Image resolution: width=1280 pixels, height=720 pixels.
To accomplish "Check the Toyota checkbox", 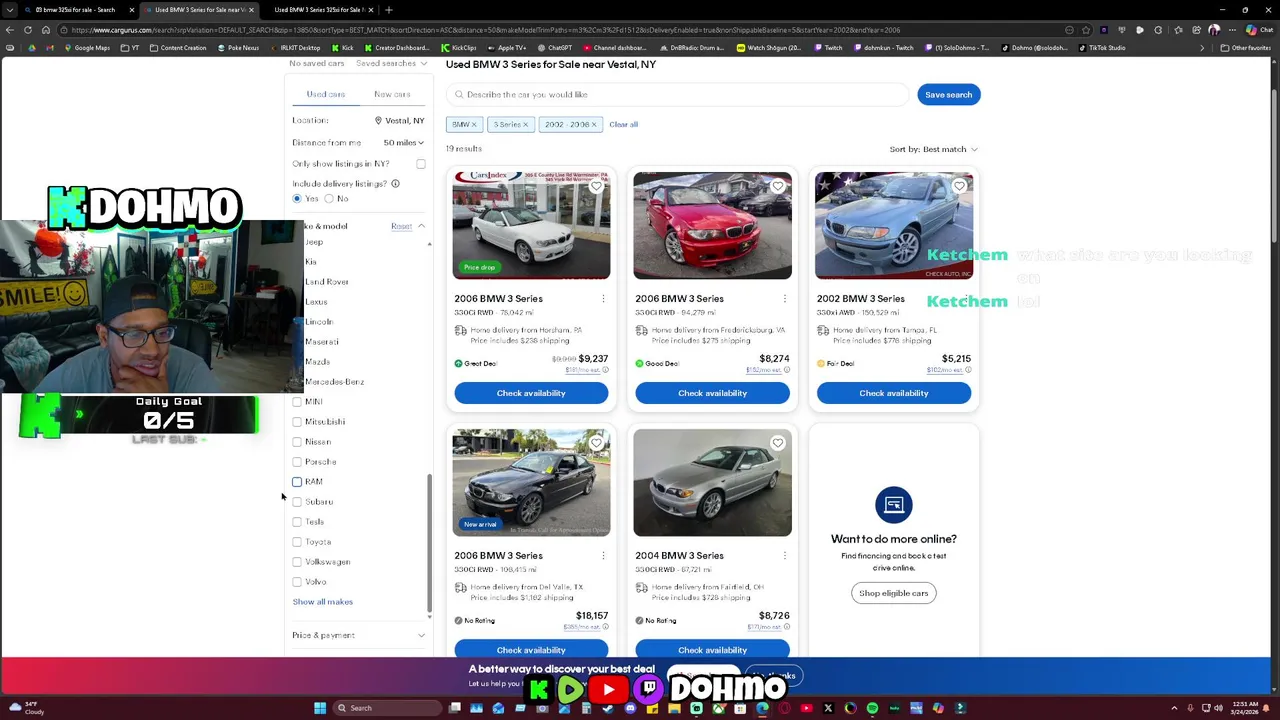I will pyautogui.click(x=297, y=542).
